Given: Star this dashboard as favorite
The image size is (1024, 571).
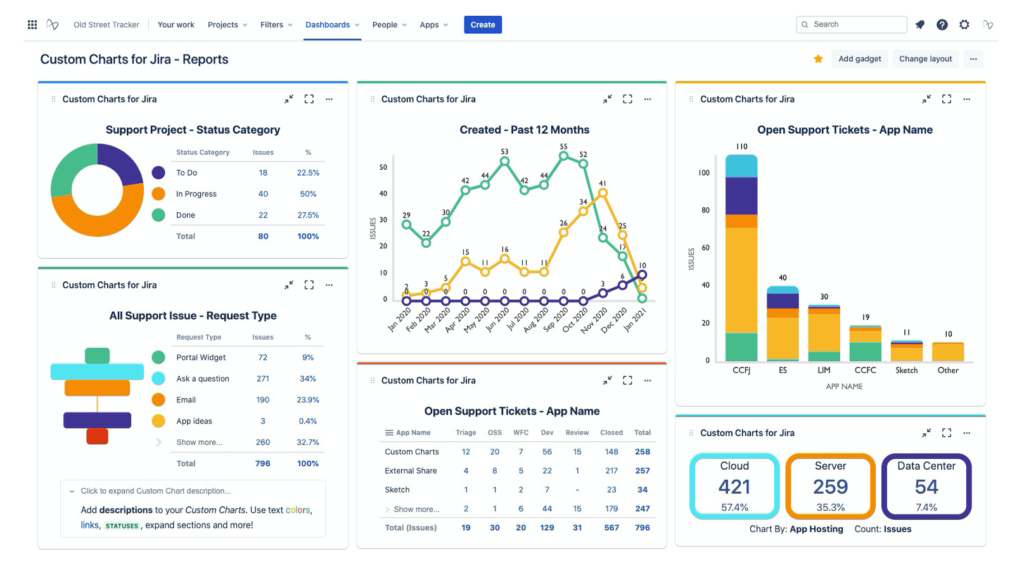Looking at the screenshot, I should coord(818,59).
